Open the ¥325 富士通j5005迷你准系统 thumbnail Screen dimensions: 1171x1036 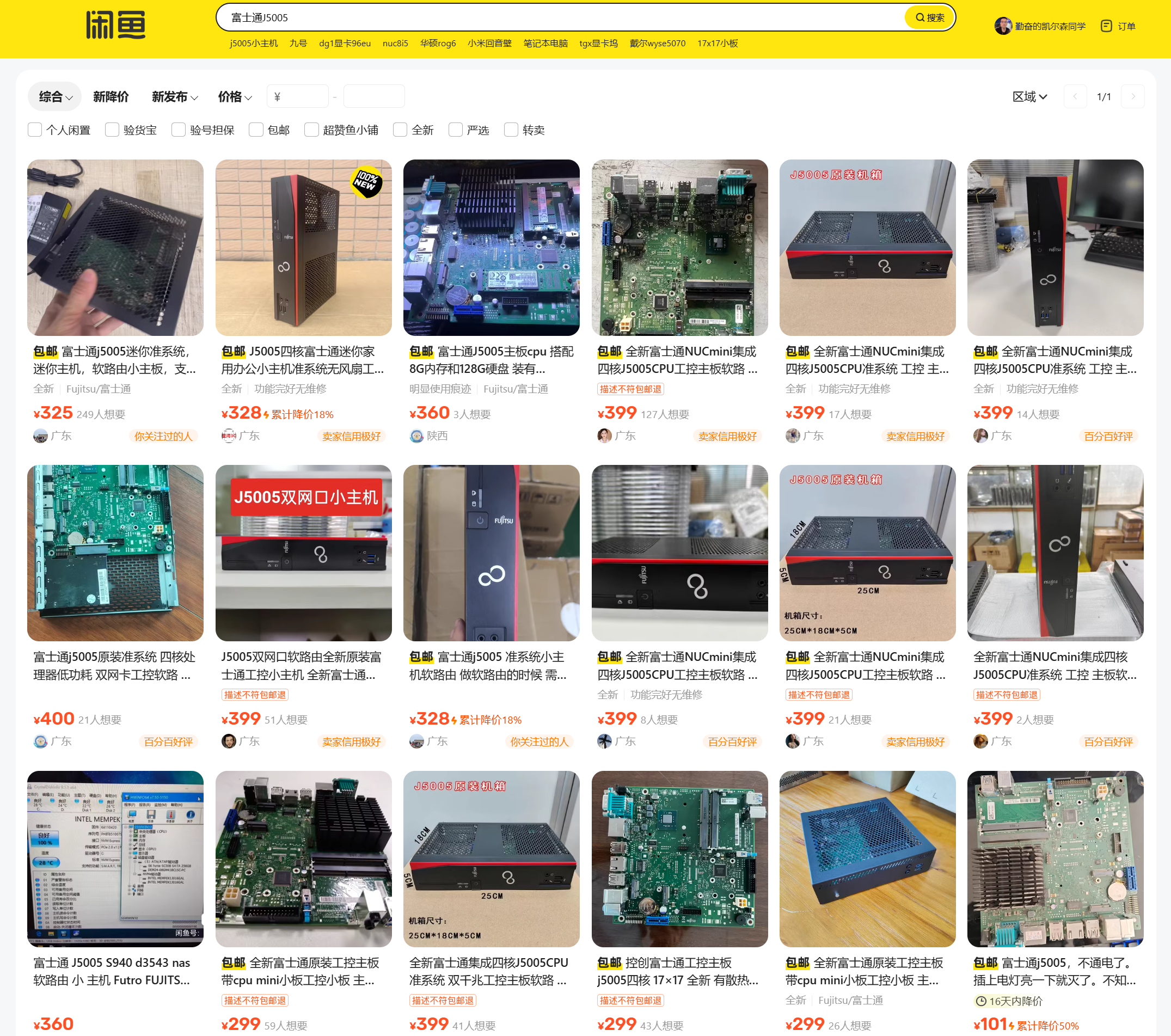(115, 248)
